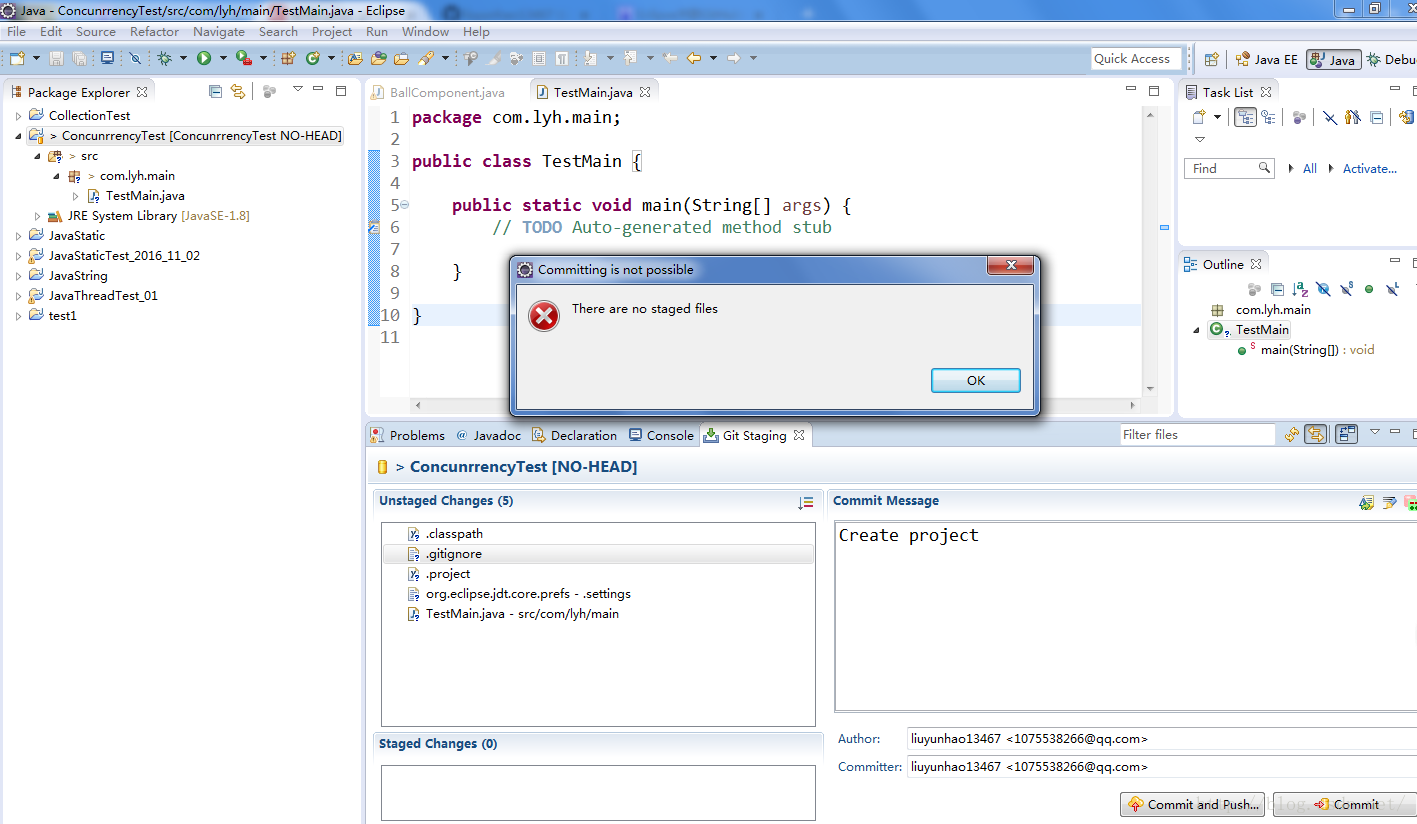Collapse the com.lyh.main package node

pyautogui.click(x=56, y=176)
